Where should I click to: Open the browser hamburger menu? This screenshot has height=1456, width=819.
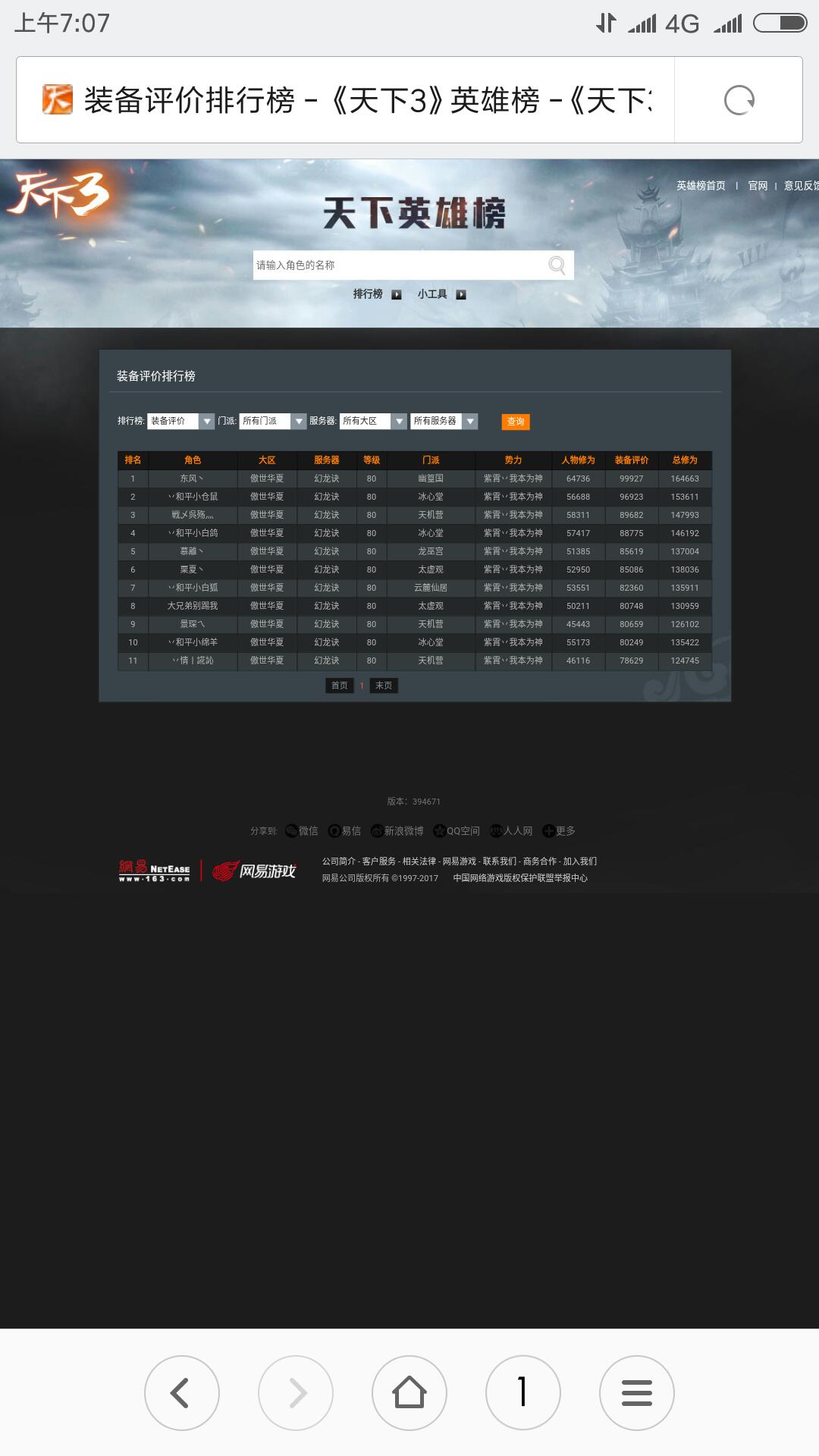pyautogui.click(x=637, y=1392)
